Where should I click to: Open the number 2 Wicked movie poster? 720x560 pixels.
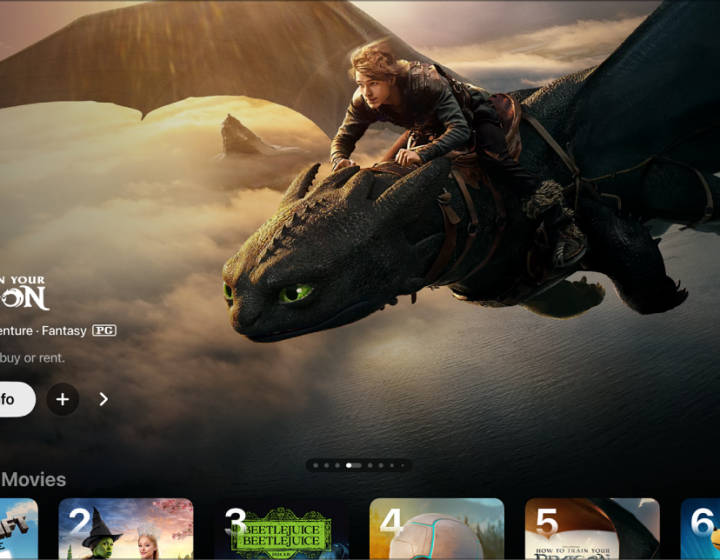pos(126,529)
